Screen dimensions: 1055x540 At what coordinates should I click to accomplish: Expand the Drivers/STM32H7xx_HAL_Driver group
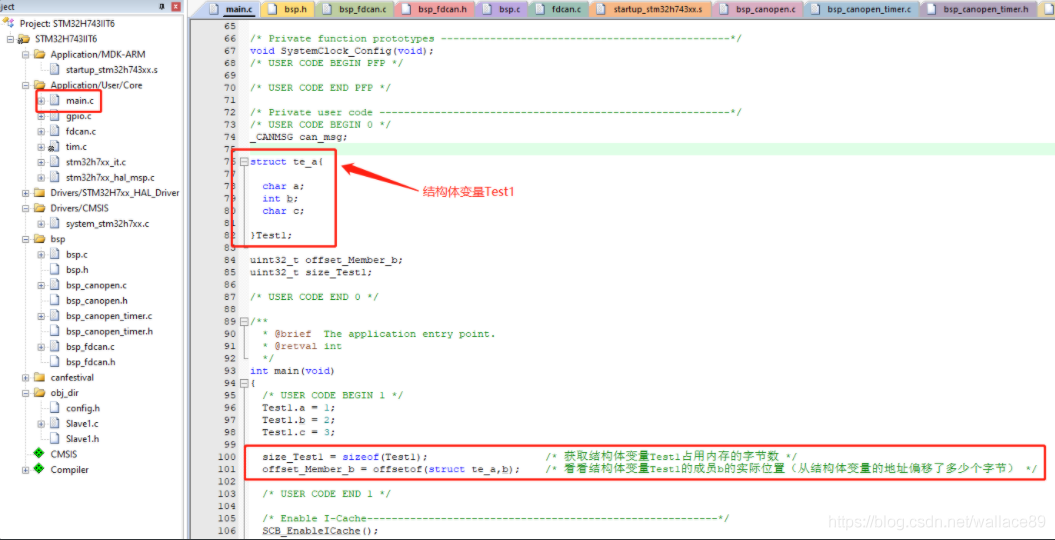coord(26,193)
